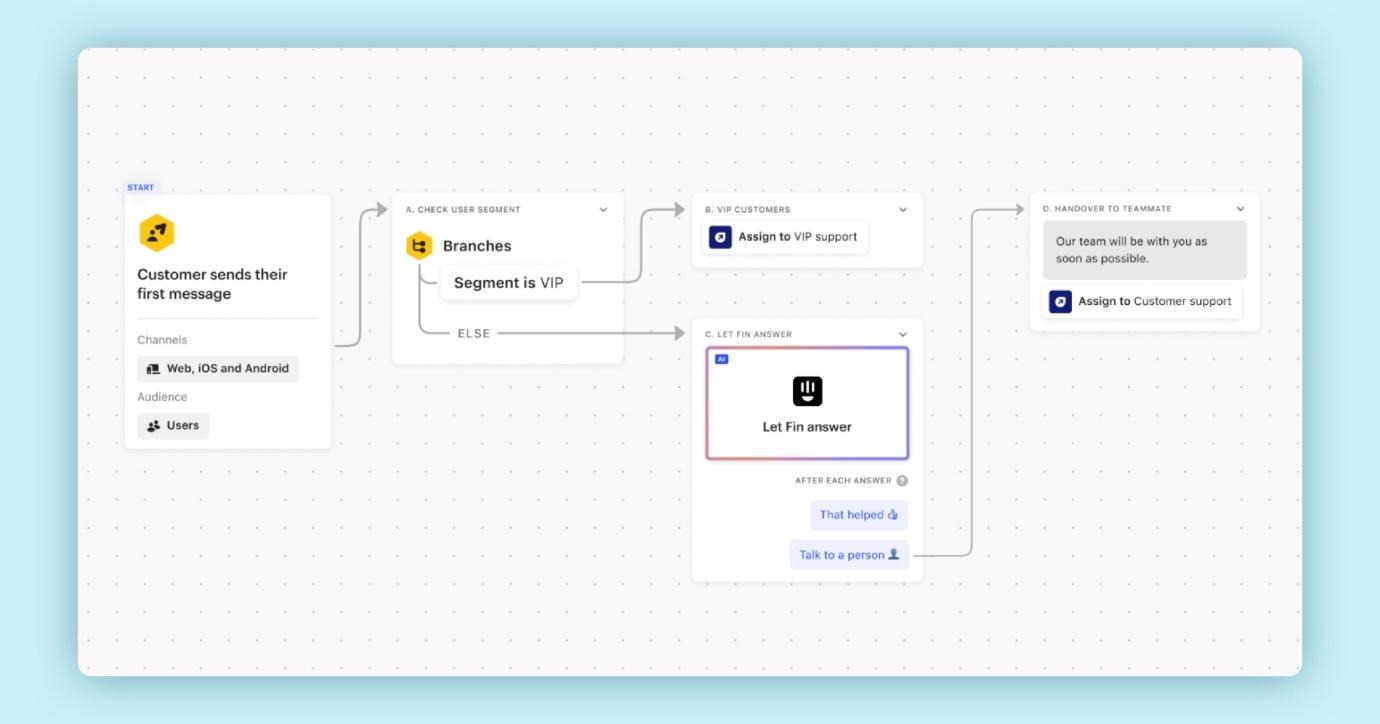Click the assignment icon on Assign to VIP support
This screenshot has height=724, width=1380.
point(720,237)
